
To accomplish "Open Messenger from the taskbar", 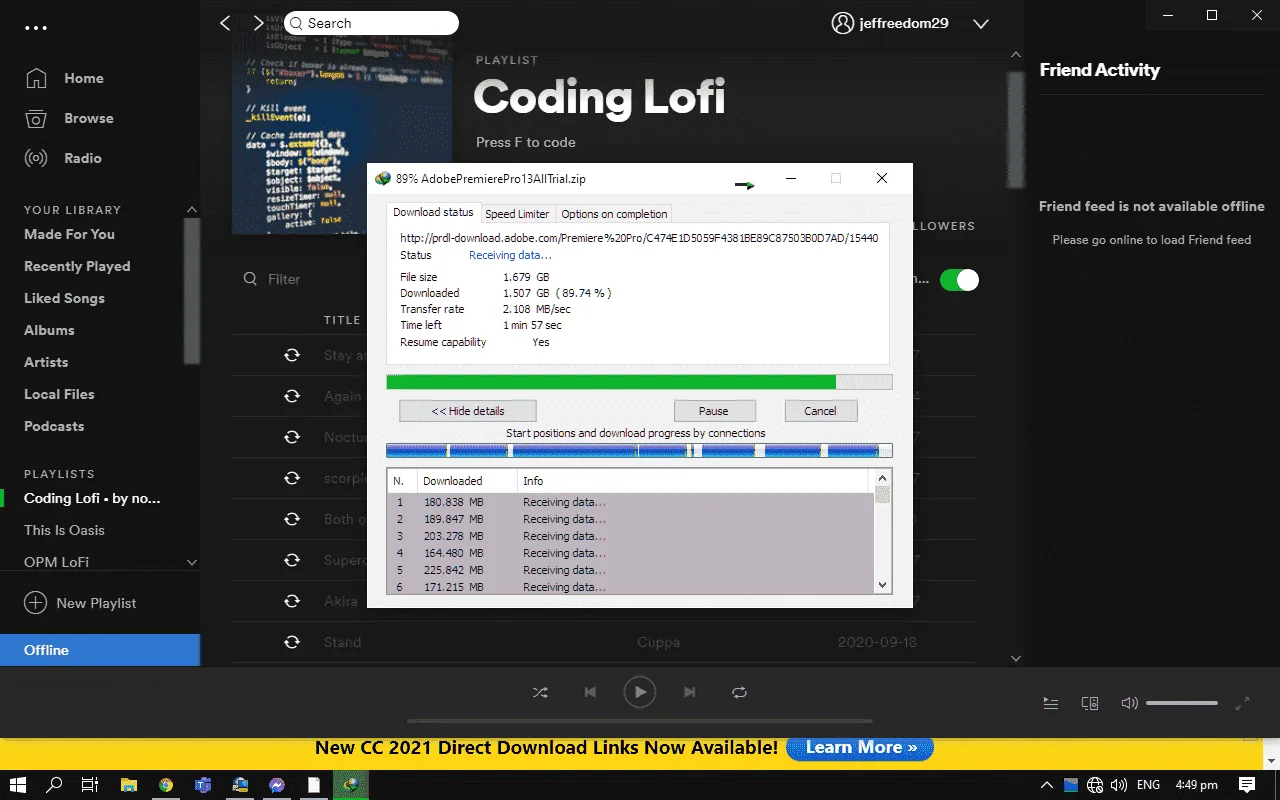I will pos(277,785).
